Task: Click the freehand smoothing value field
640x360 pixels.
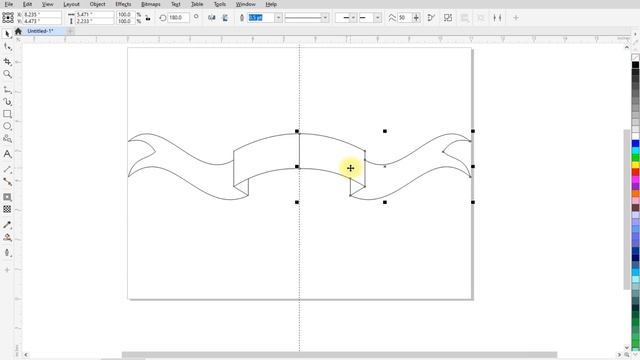Action: (404, 18)
